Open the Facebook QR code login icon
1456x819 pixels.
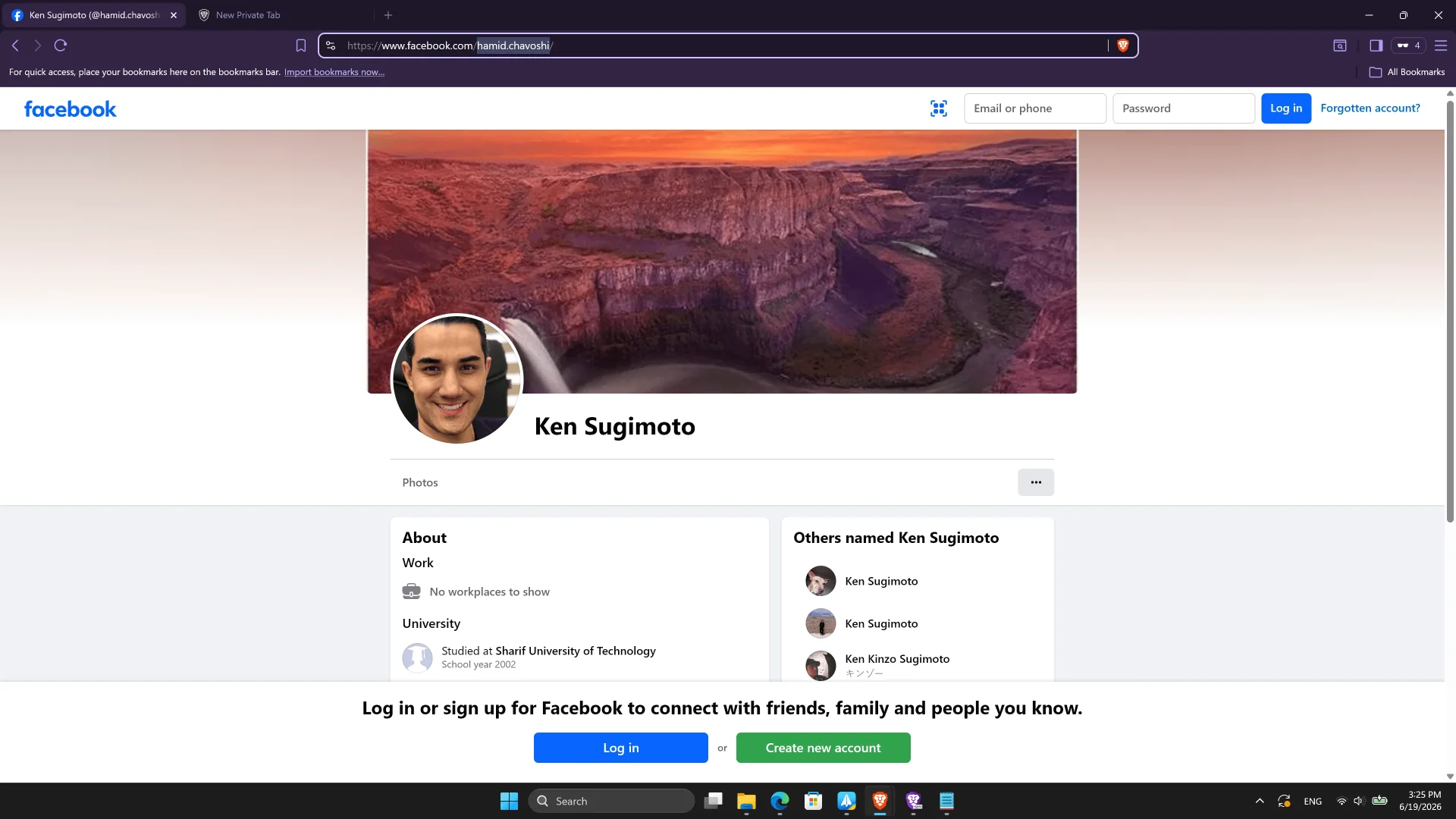point(939,108)
